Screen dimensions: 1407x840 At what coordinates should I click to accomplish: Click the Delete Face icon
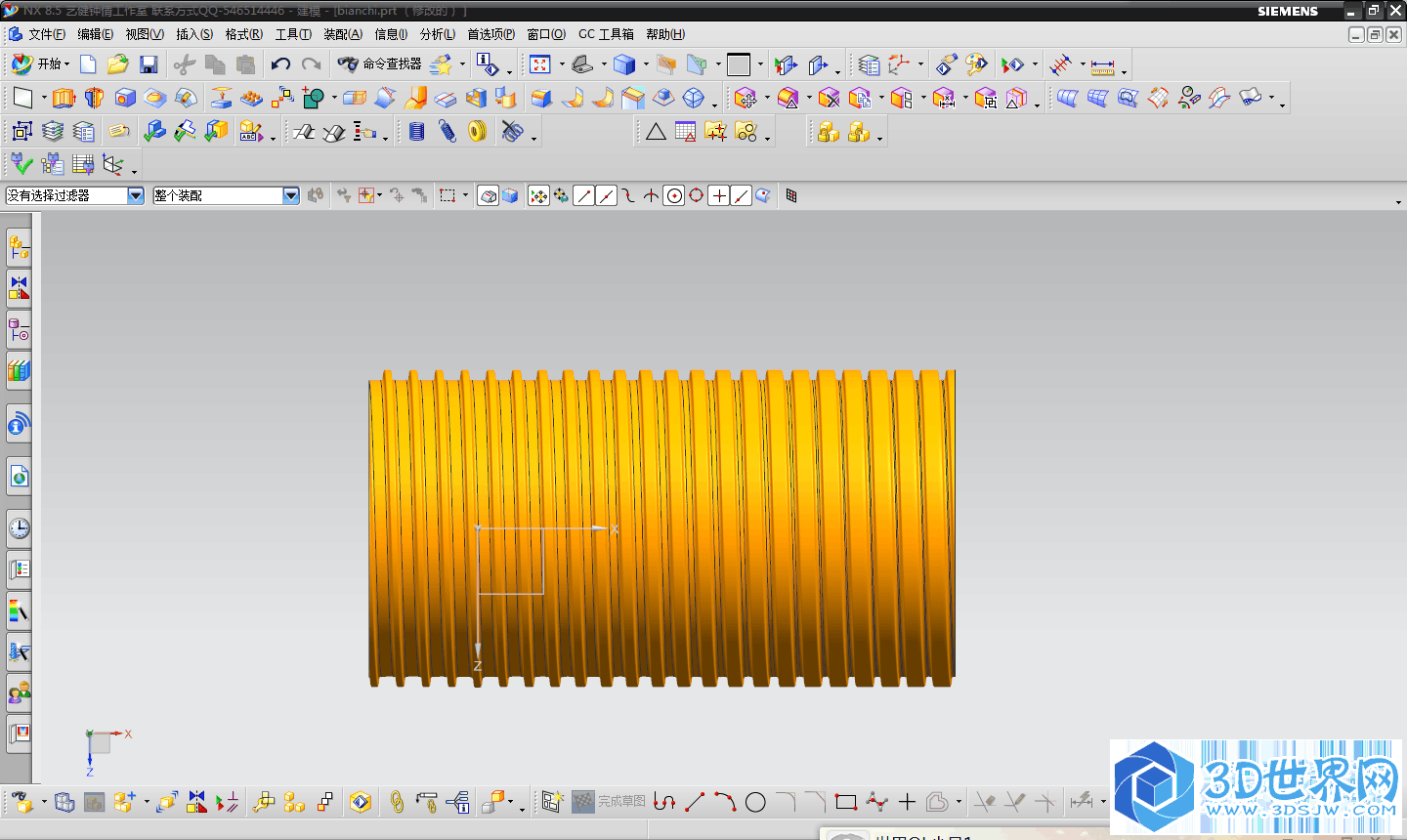[830, 98]
